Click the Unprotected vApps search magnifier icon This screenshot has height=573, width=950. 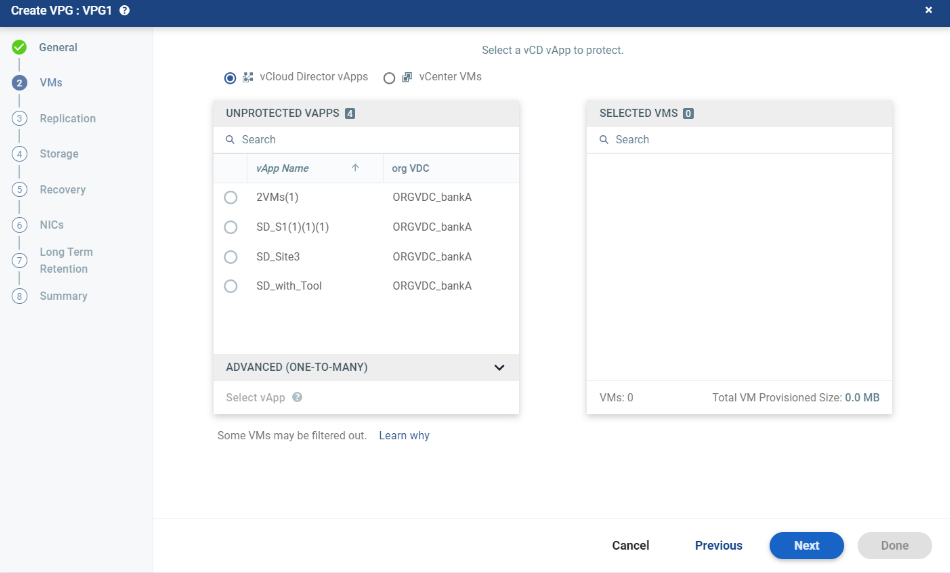[230, 139]
